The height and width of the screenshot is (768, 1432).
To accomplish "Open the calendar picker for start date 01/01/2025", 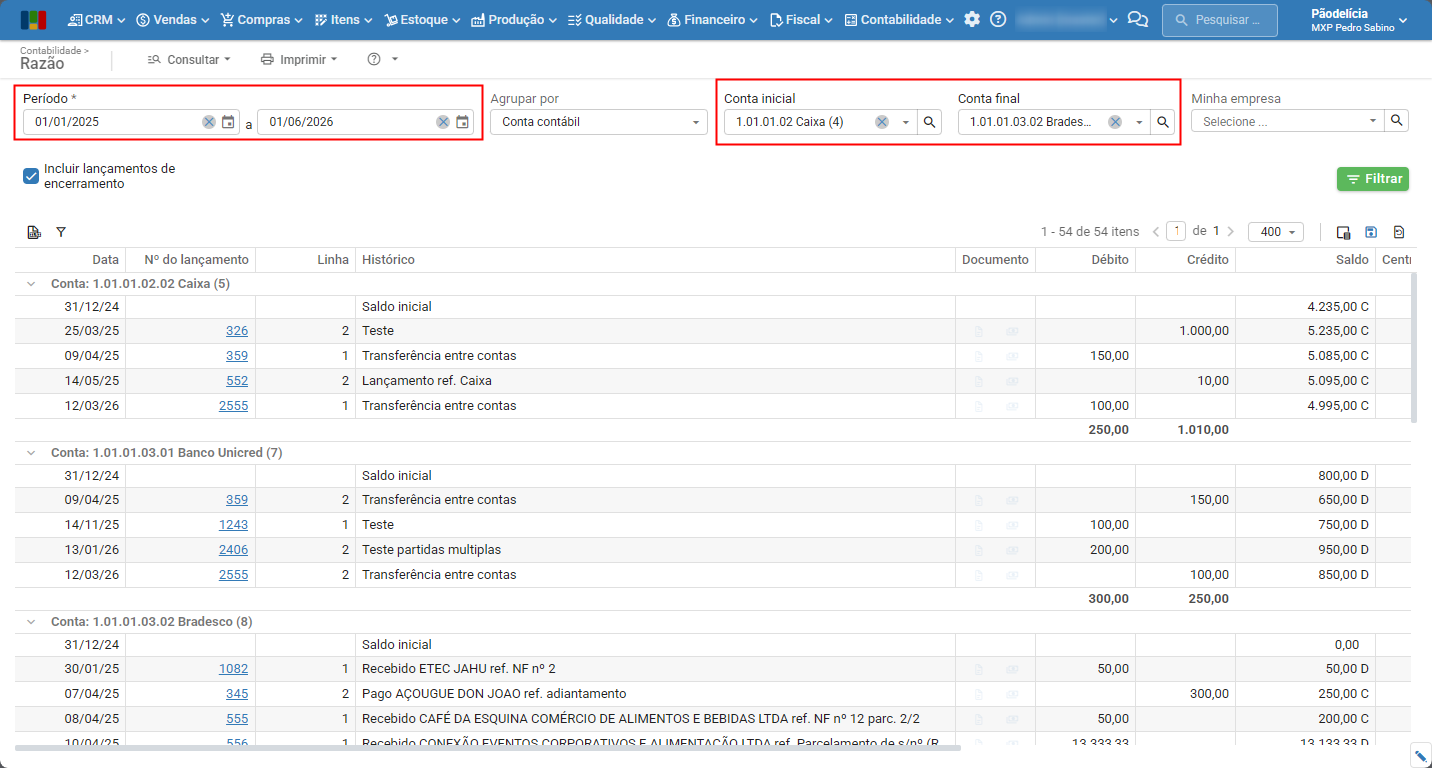I will (x=228, y=122).
